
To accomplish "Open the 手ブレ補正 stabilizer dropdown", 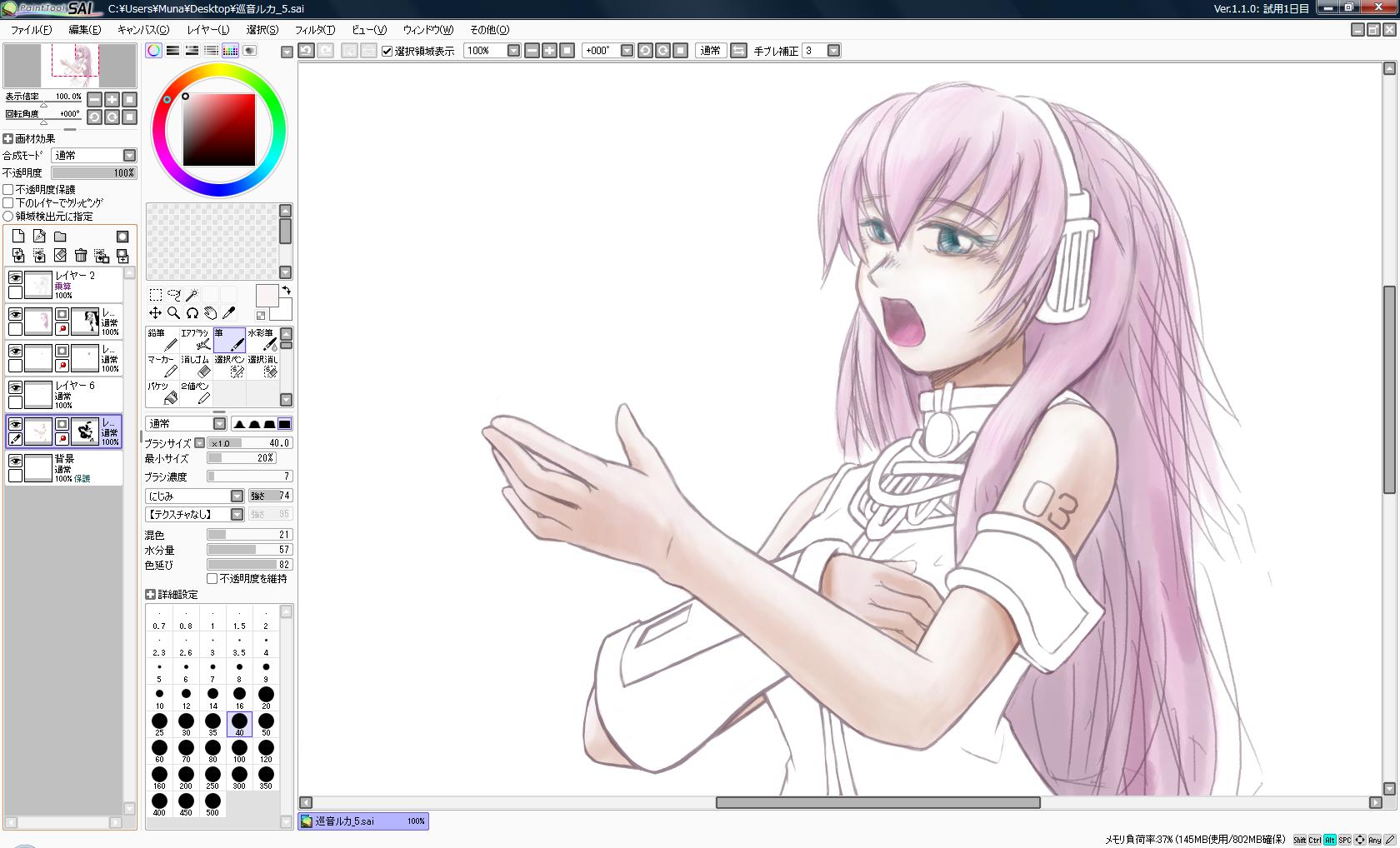I will (x=832, y=51).
